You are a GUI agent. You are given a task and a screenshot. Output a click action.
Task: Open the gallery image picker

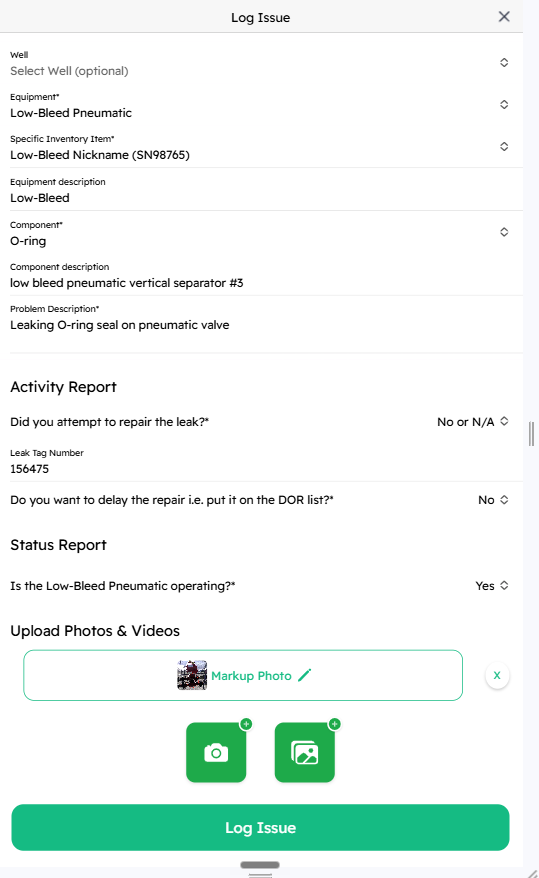point(304,752)
